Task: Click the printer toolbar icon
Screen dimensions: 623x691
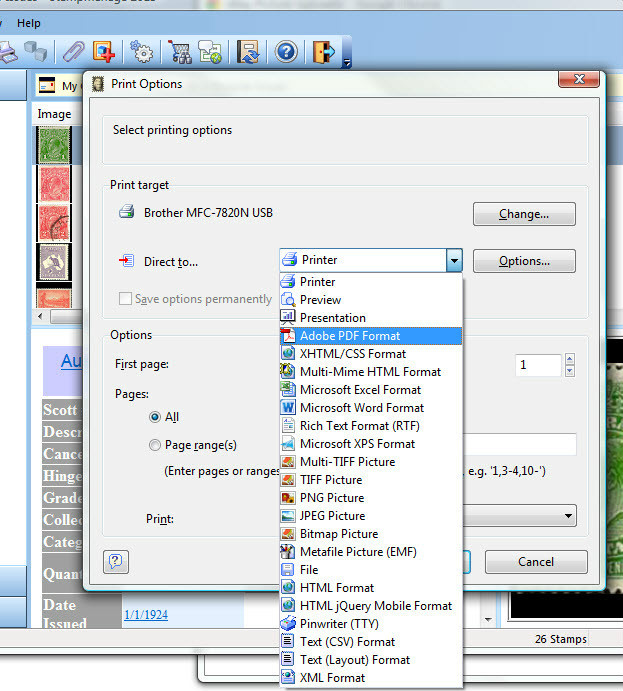Action: (7, 52)
